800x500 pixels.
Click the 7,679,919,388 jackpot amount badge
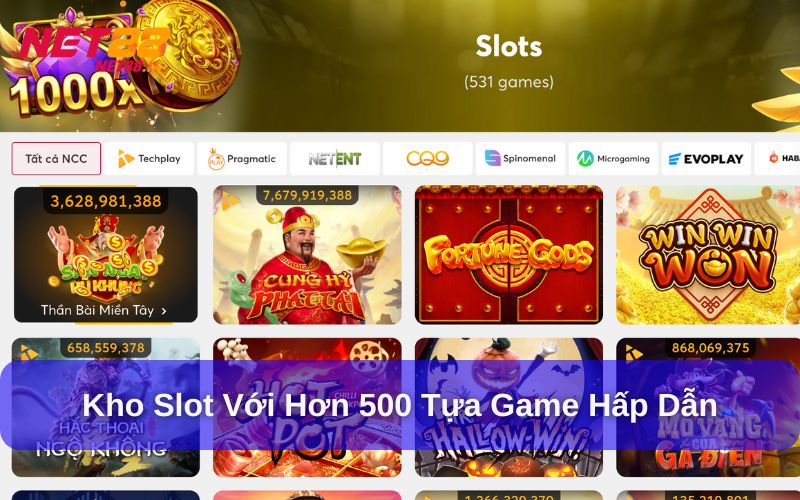(307, 195)
